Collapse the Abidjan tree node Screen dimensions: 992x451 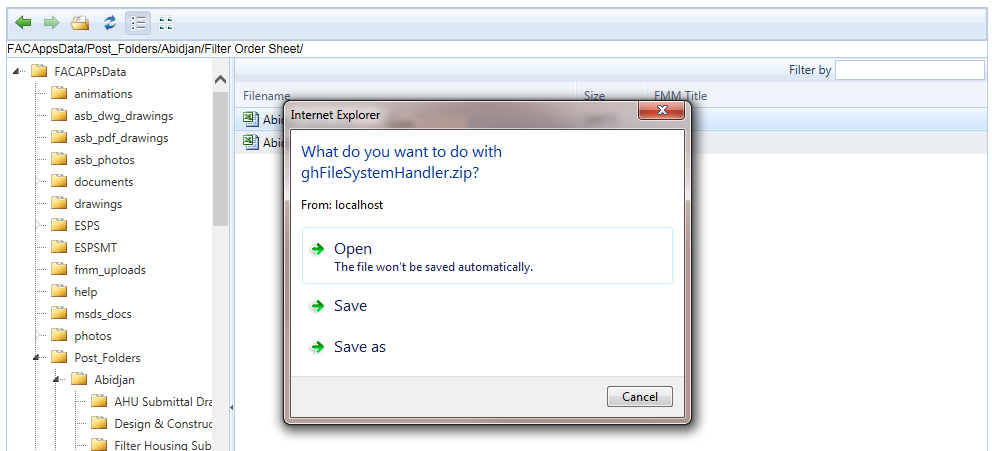[58, 379]
